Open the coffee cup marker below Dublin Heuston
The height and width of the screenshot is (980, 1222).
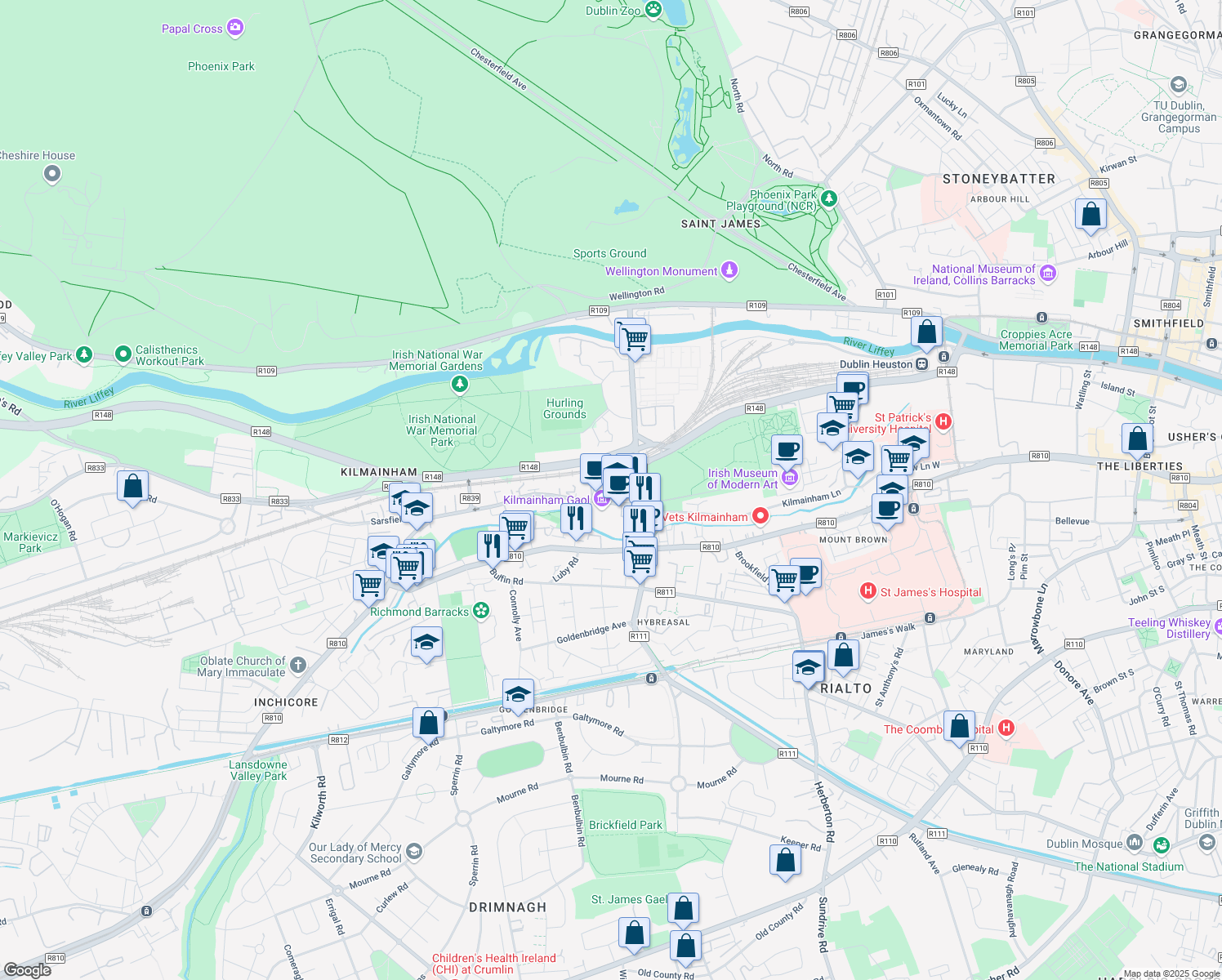853,388
